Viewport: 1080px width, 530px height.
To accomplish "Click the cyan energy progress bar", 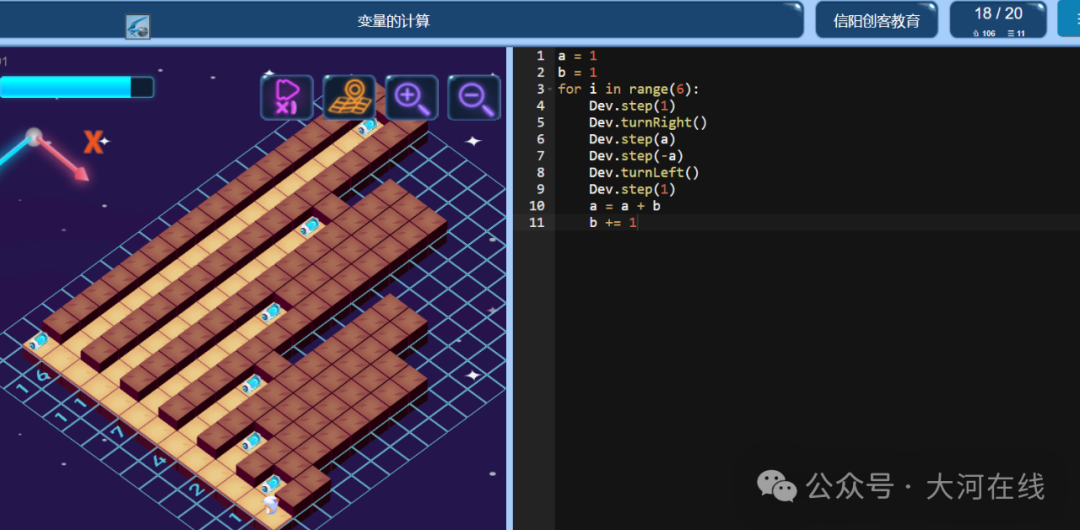I will [x=76, y=87].
